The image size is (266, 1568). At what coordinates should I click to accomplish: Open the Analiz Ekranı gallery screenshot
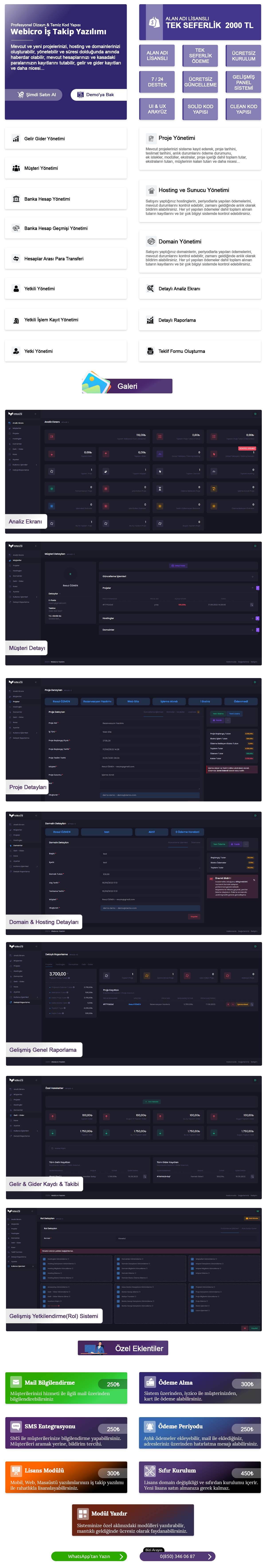(x=133, y=472)
